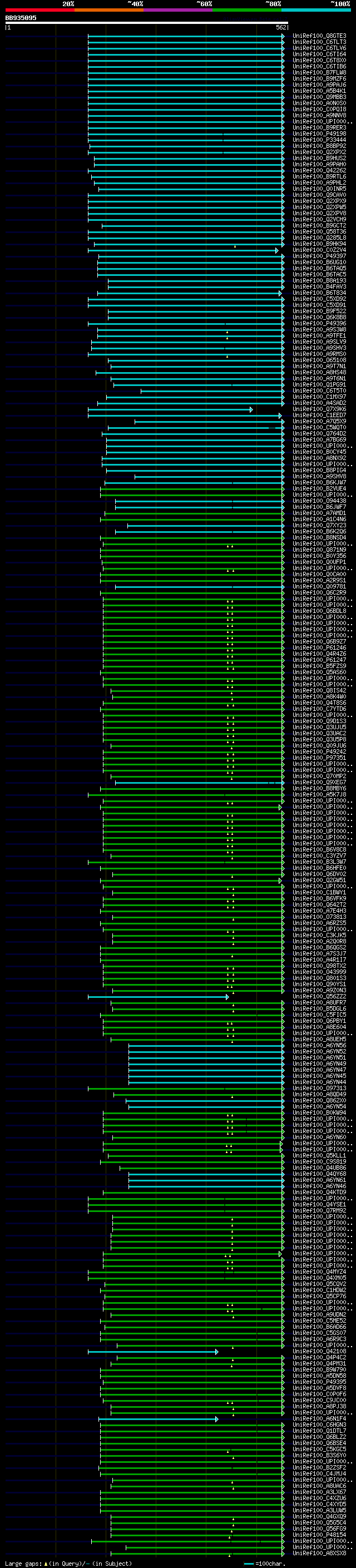This screenshot has width=356, height=1568.
Task: Open hit UniRef100_C6TLT3
Action: [x=319, y=42]
